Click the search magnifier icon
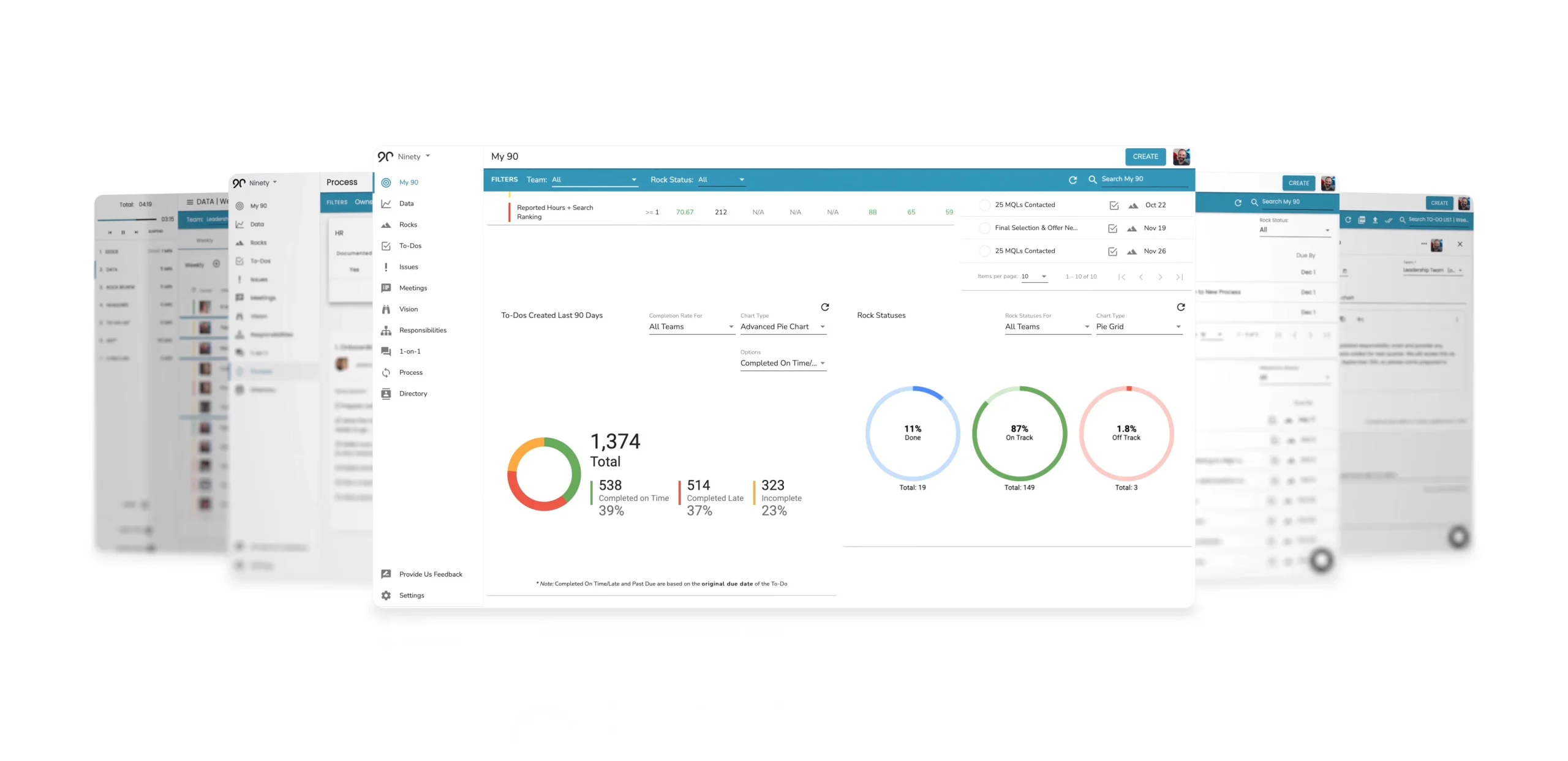 [x=1092, y=179]
